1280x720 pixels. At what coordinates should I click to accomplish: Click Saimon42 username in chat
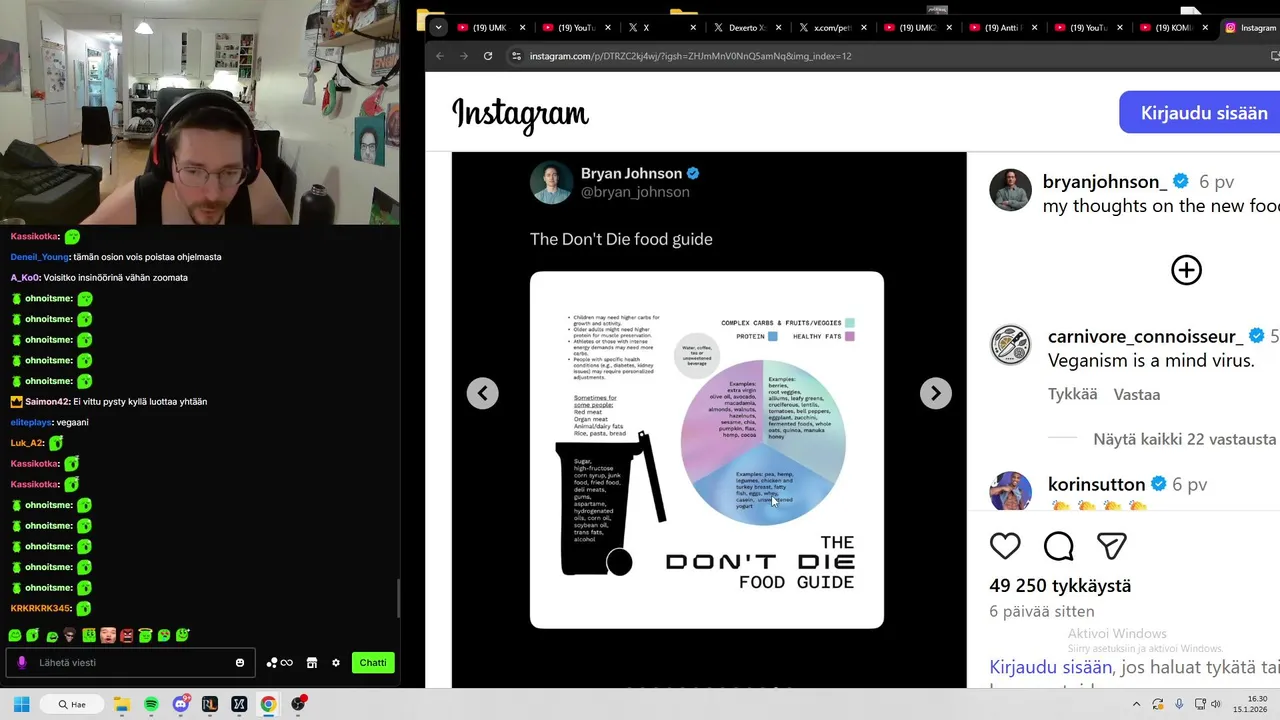tap(47, 401)
